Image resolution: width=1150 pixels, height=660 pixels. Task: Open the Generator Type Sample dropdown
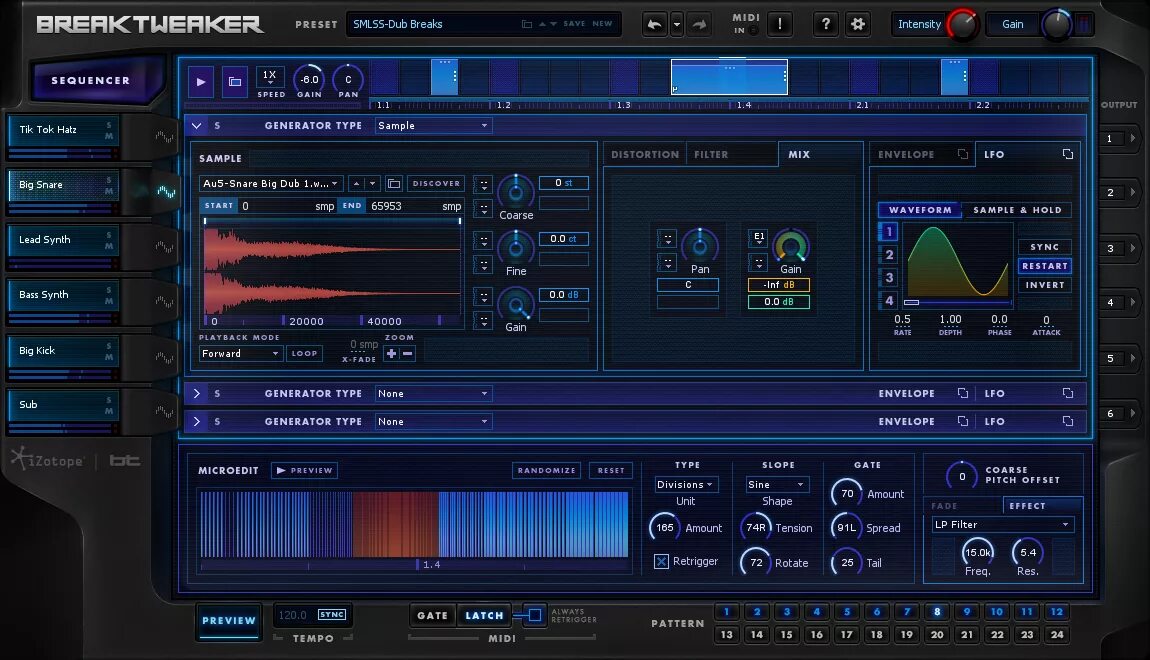433,125
